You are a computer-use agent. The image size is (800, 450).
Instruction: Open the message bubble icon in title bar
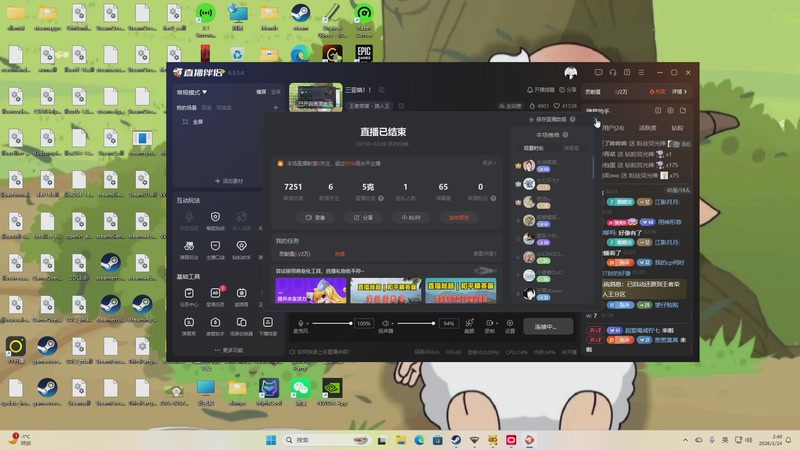598,72
